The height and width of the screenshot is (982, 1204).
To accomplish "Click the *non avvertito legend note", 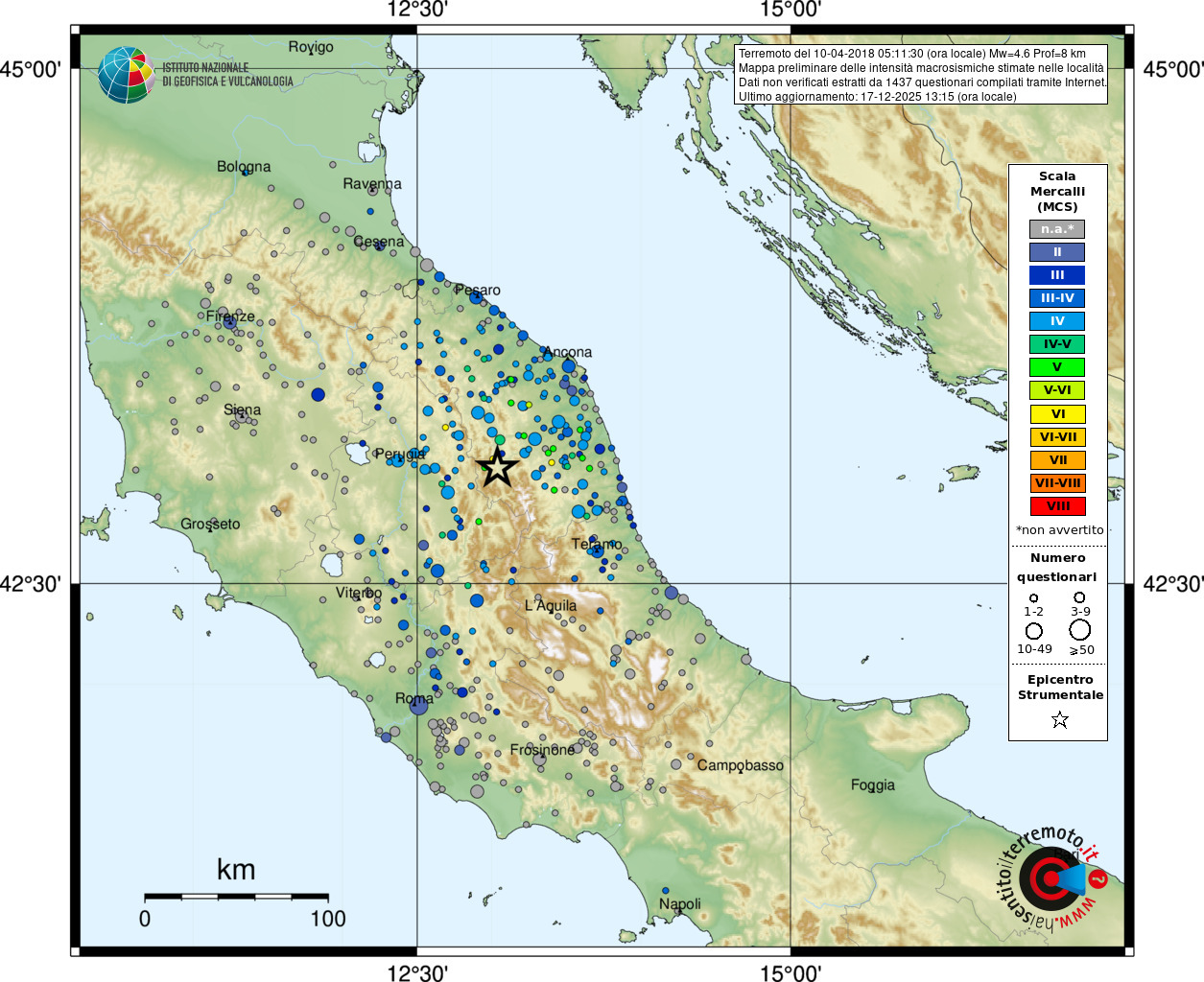I will click(x=1059, y=530).
